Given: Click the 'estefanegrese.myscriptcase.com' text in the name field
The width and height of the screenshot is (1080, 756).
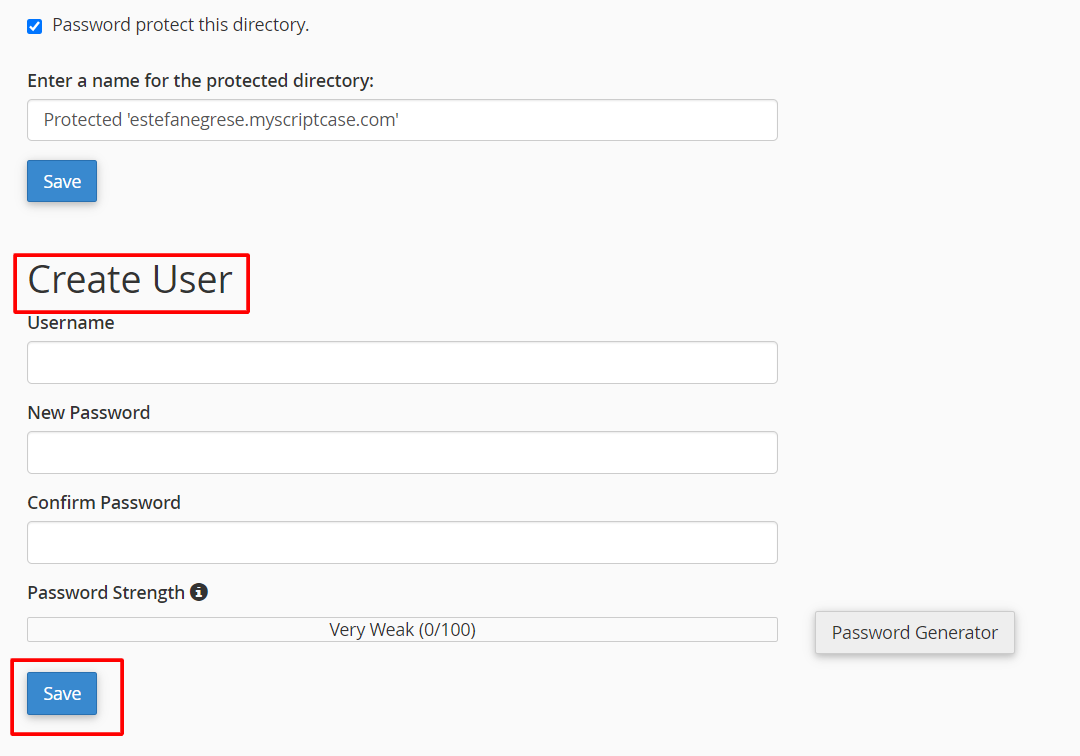Looking at the screenshot, I should [265, 120].
